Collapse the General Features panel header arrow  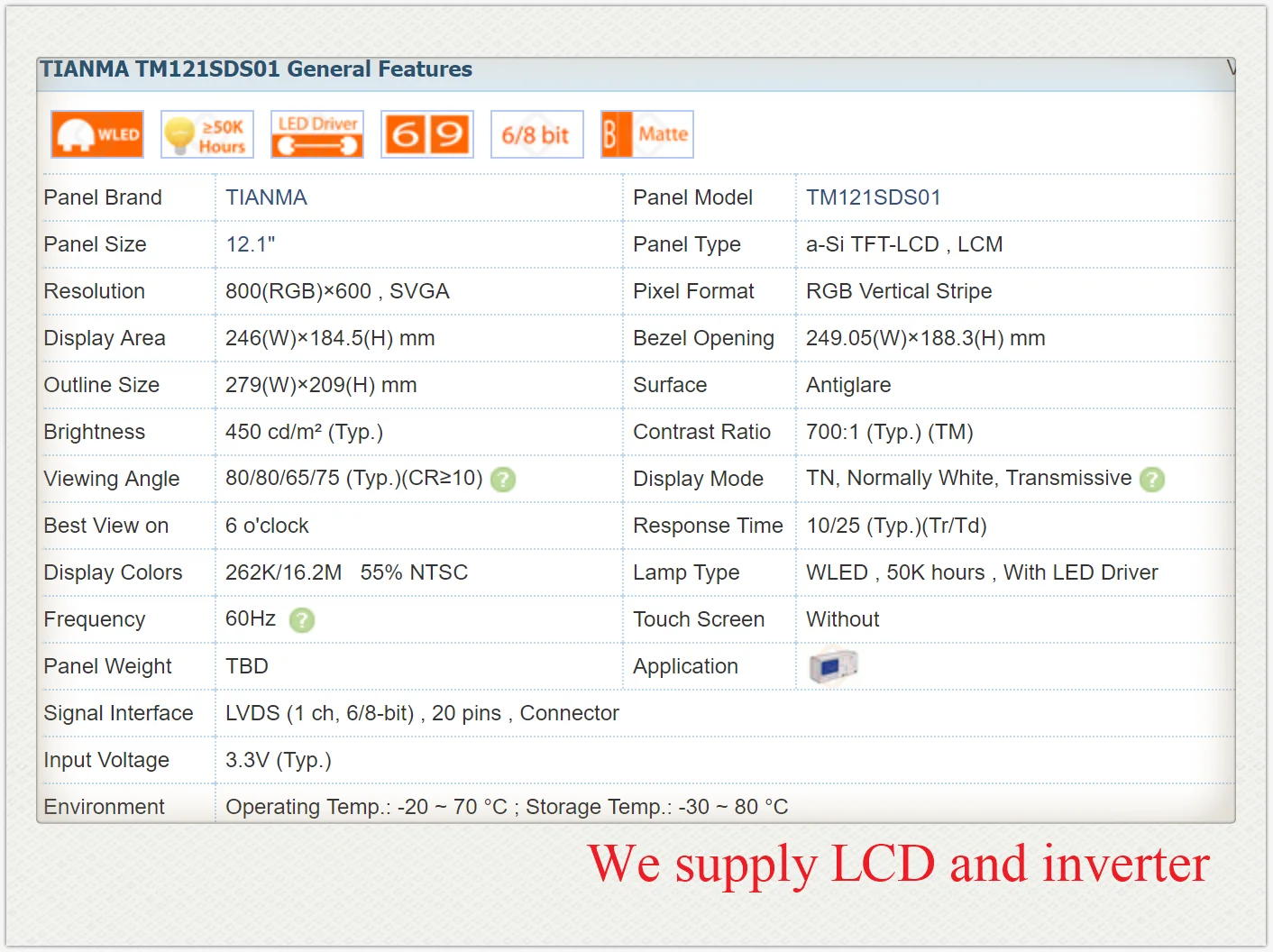click(x=1230, y=69)
